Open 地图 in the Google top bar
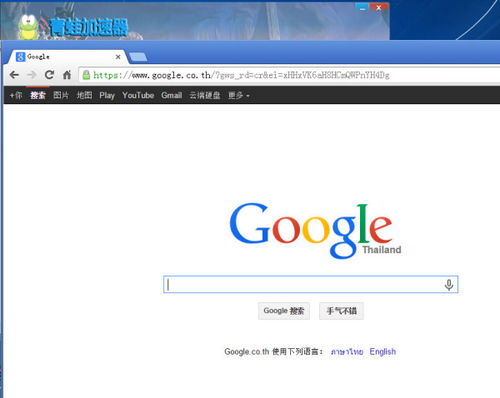500x398 pixels. click(x=84, y=95)
